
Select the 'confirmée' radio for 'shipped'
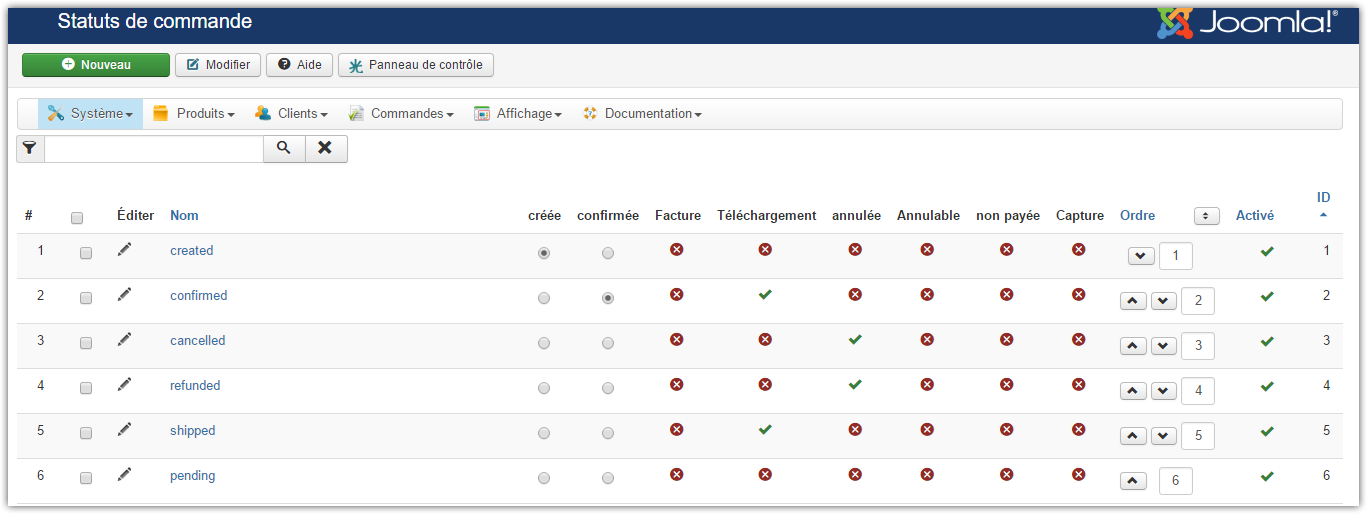[x=608, y=433]
